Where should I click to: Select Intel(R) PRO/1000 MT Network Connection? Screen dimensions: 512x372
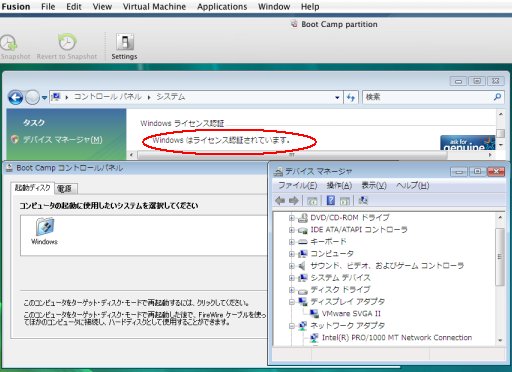pyautogui.click(x=397, y=338)
